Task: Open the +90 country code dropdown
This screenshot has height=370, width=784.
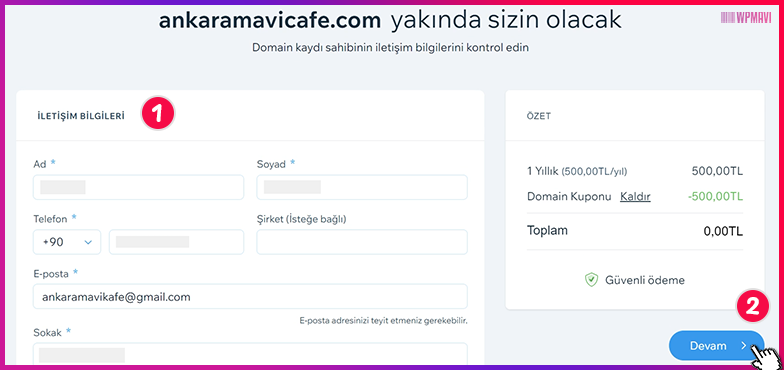Action: pyautogui.click(x=67, y=242)
